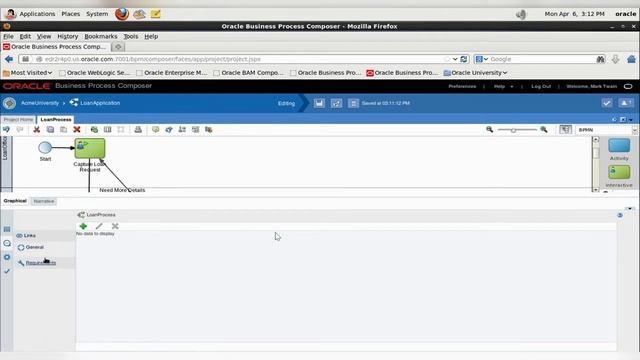The width and height of the screenshot is (640, 360).
Task: Click the green plus add icon under LoanProcess
Action: pos(83,226)
